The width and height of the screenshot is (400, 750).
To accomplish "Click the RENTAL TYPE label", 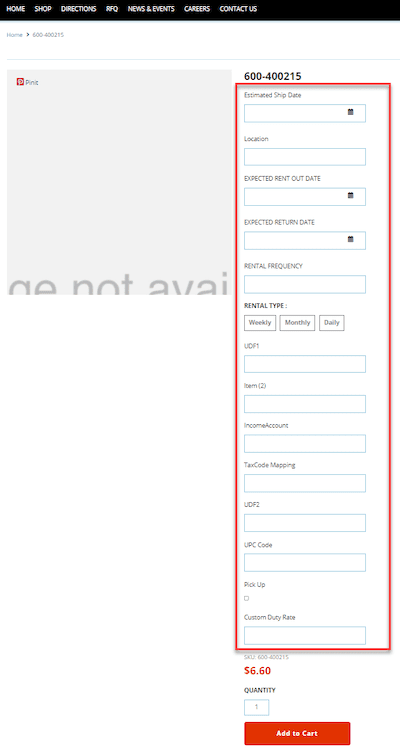I will 266,306.
